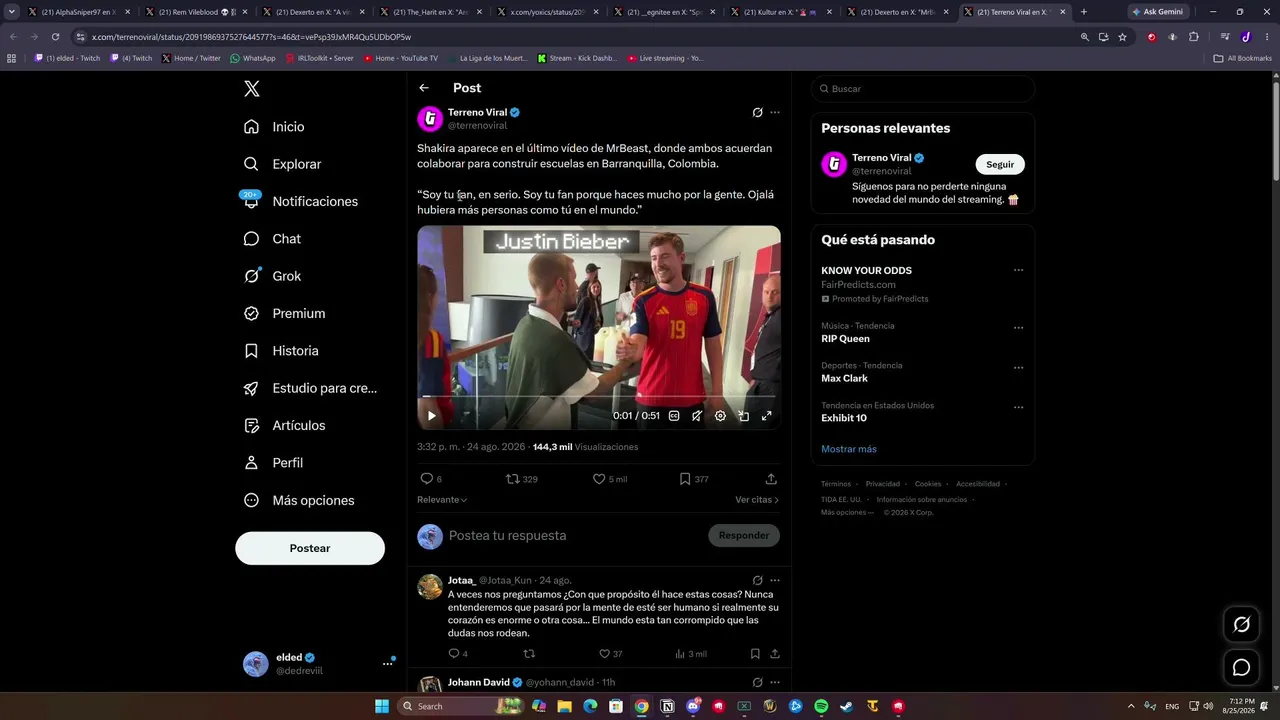Seek on the video progress bar
Image resolution: width=1280 pixels, height=720 pixels.
point(599,397)
